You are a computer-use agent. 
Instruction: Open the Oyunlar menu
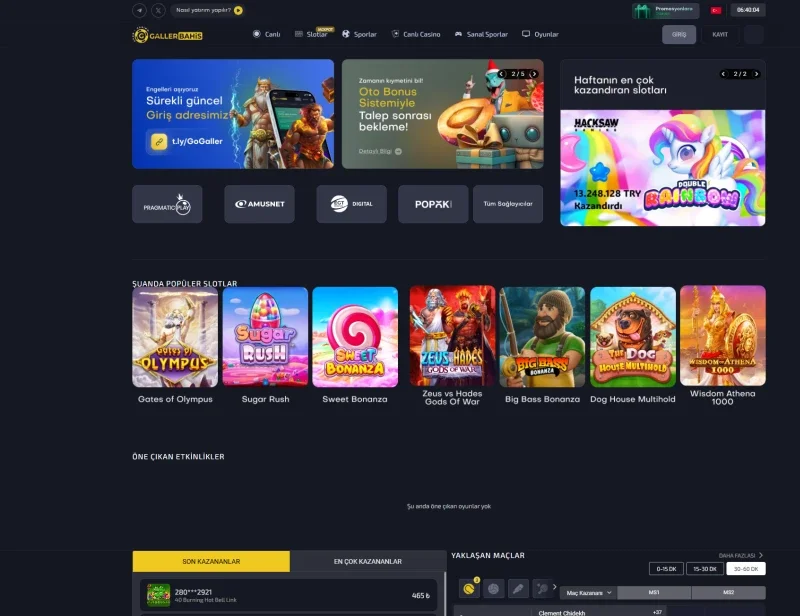pyautogui.click(x=540, y=34)
